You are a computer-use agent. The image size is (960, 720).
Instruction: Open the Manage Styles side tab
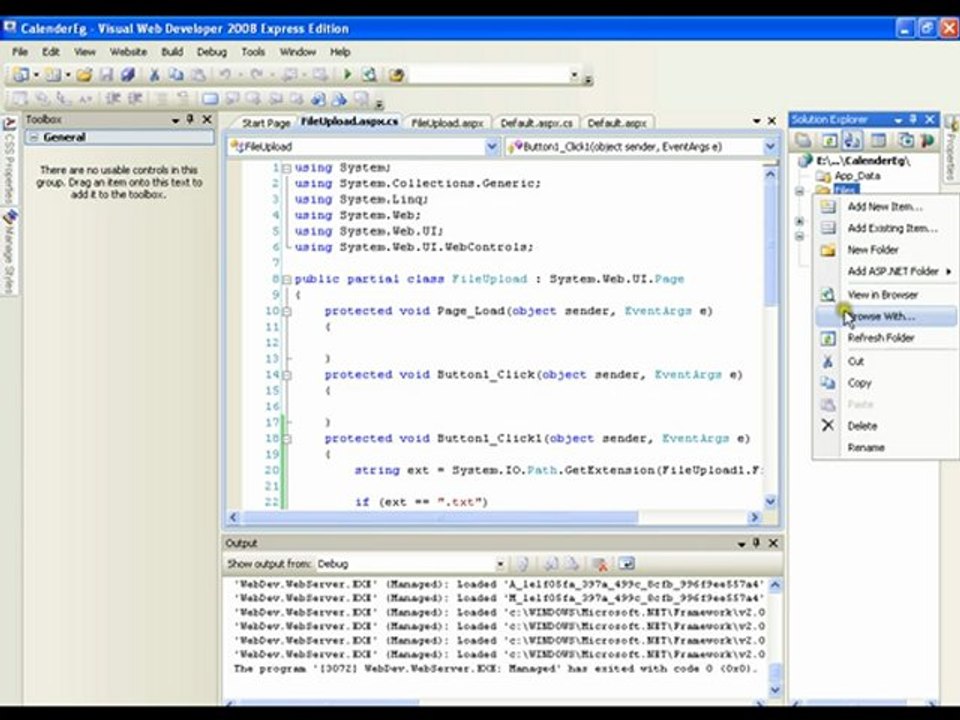[x=10, y=252]
